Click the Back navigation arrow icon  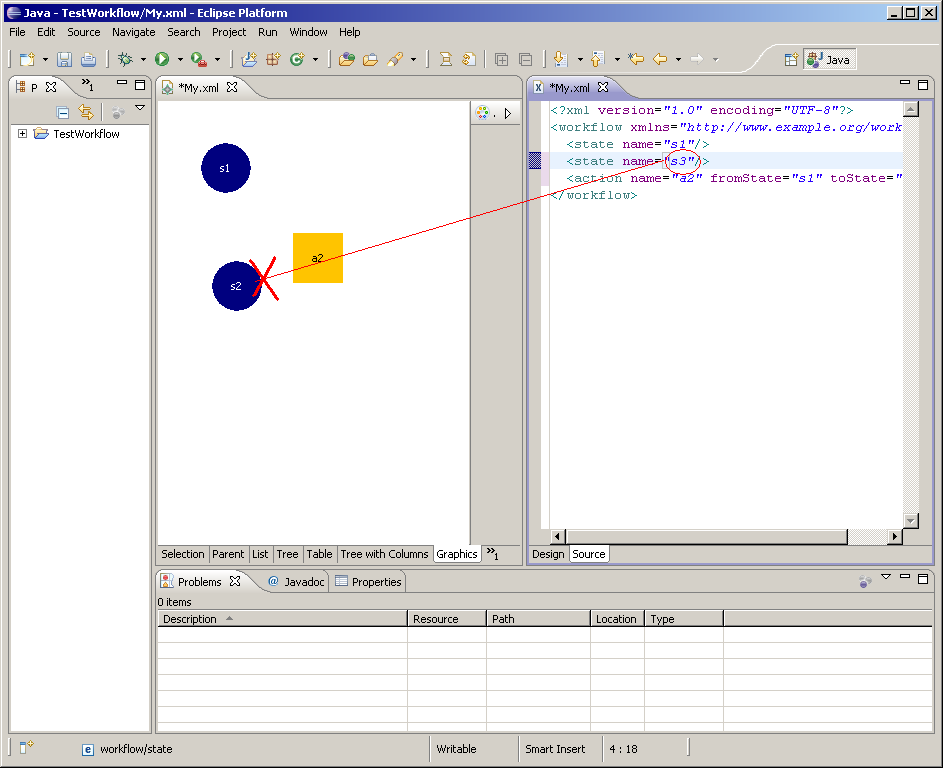click(x=660, y=60)
